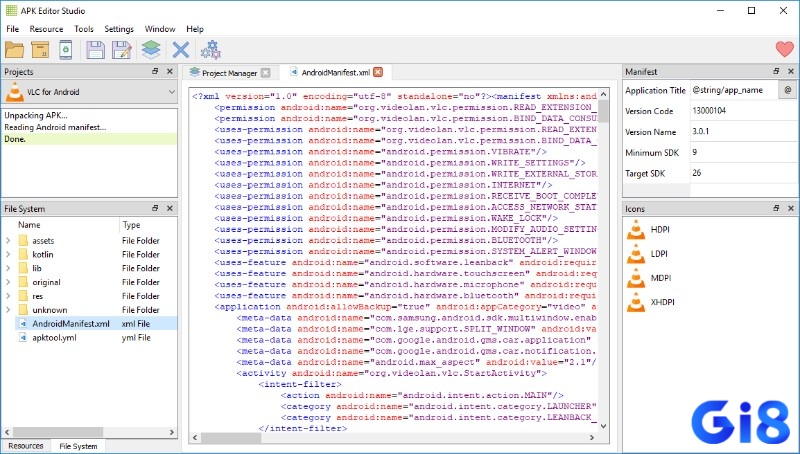Screen dimensions: 800x454
Task: Click the @ button beside Application Title
Action: [788, 90]
